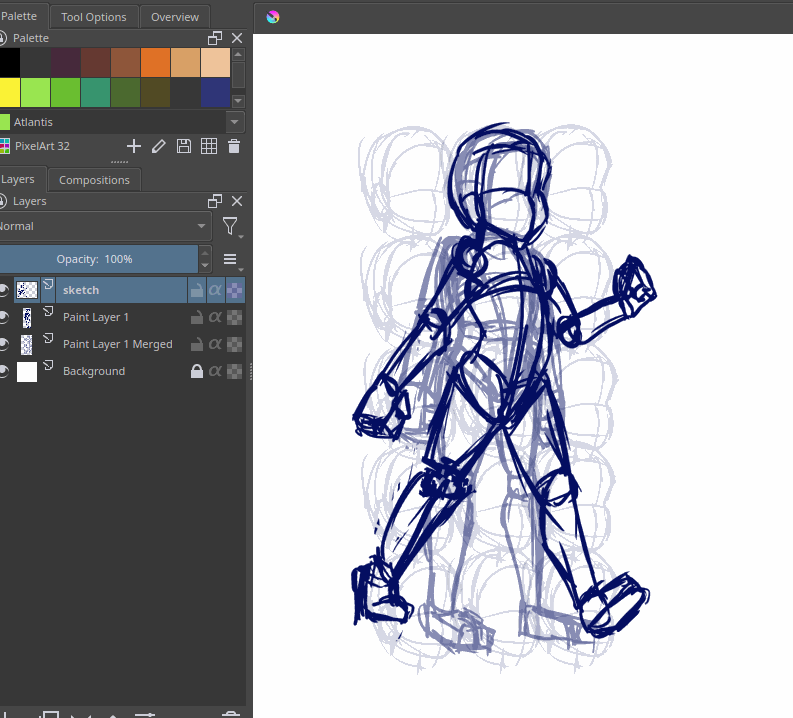Switch to the Tool Options tab
This screenshot has height=718, width=793.
[94, 17]
